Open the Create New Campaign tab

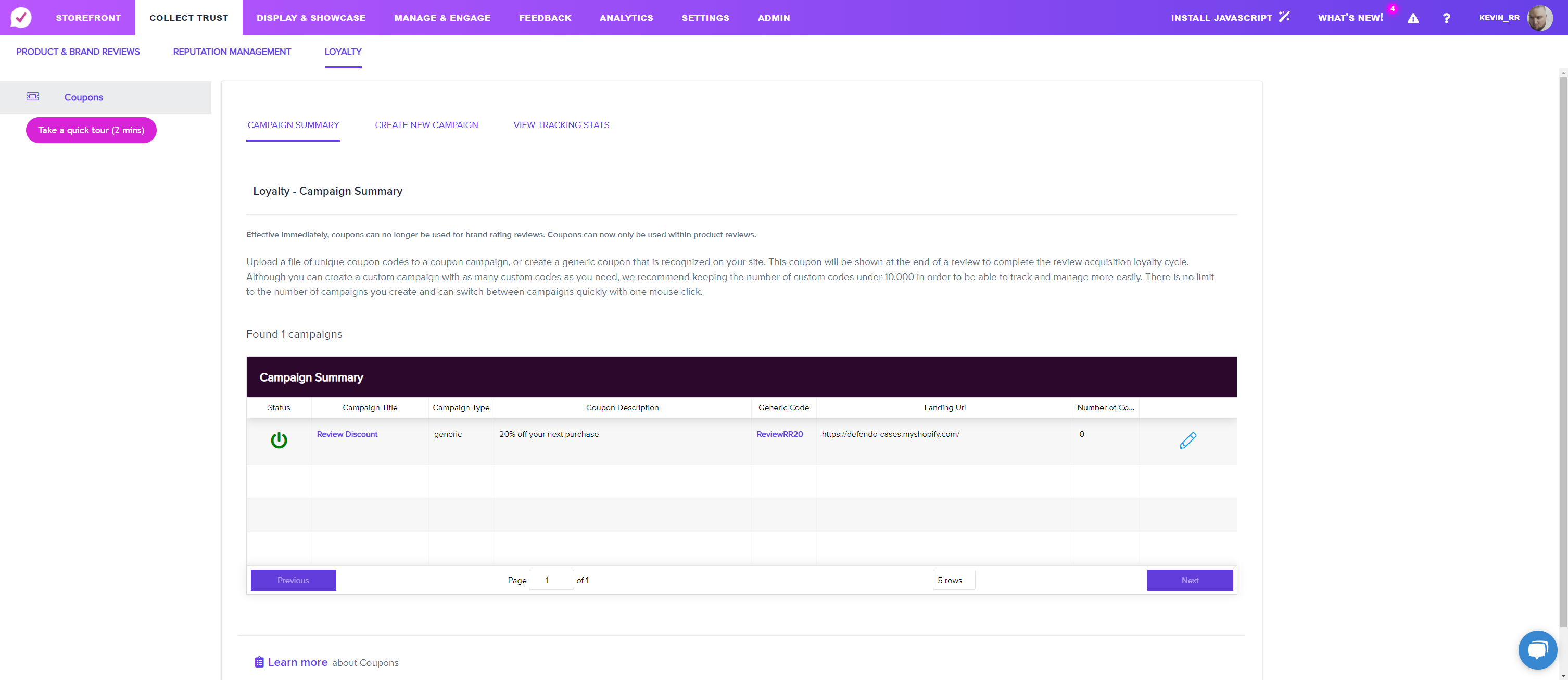427,125
